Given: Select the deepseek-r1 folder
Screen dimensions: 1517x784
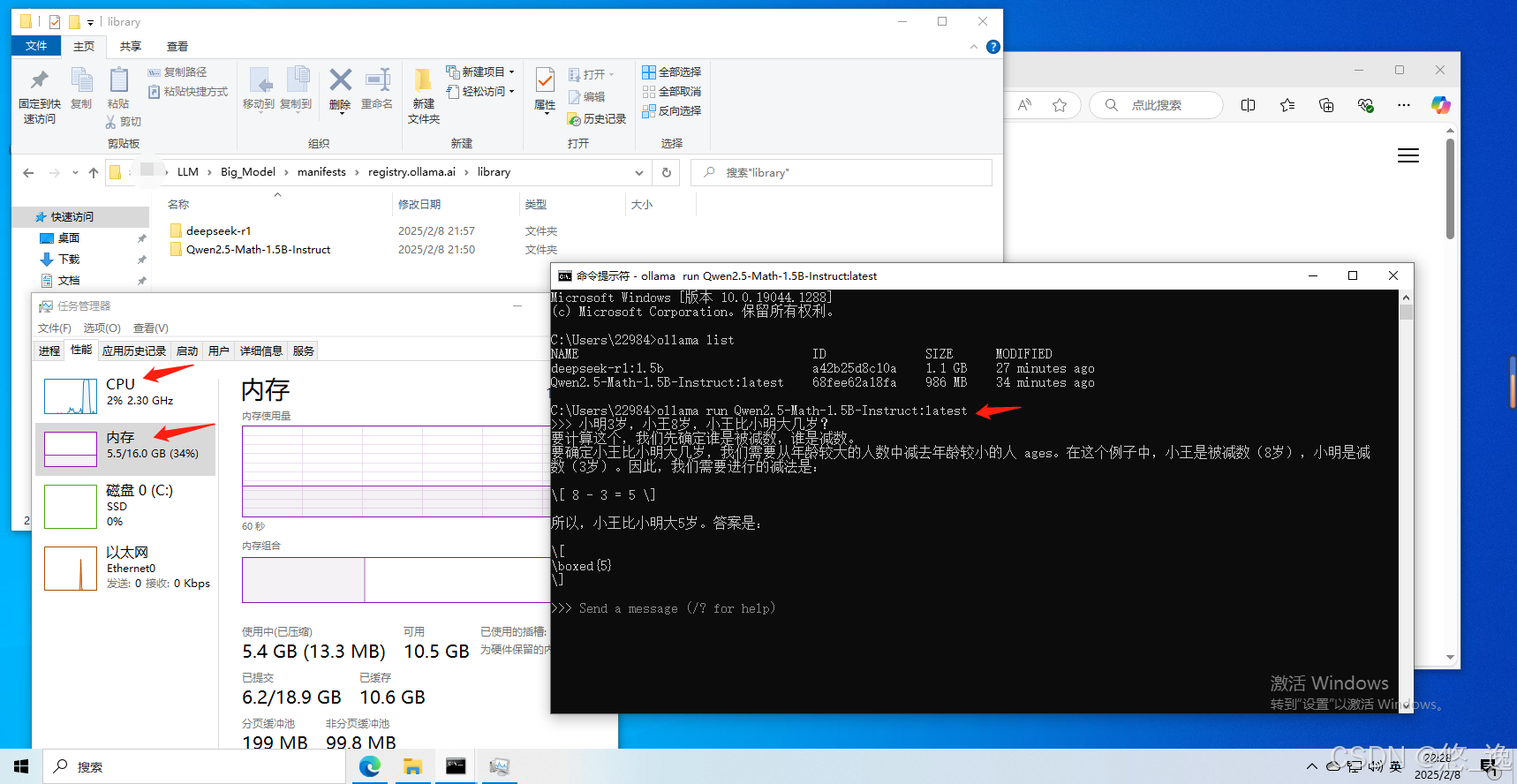Looking at the screenshot, I should [x=218, y=231].
